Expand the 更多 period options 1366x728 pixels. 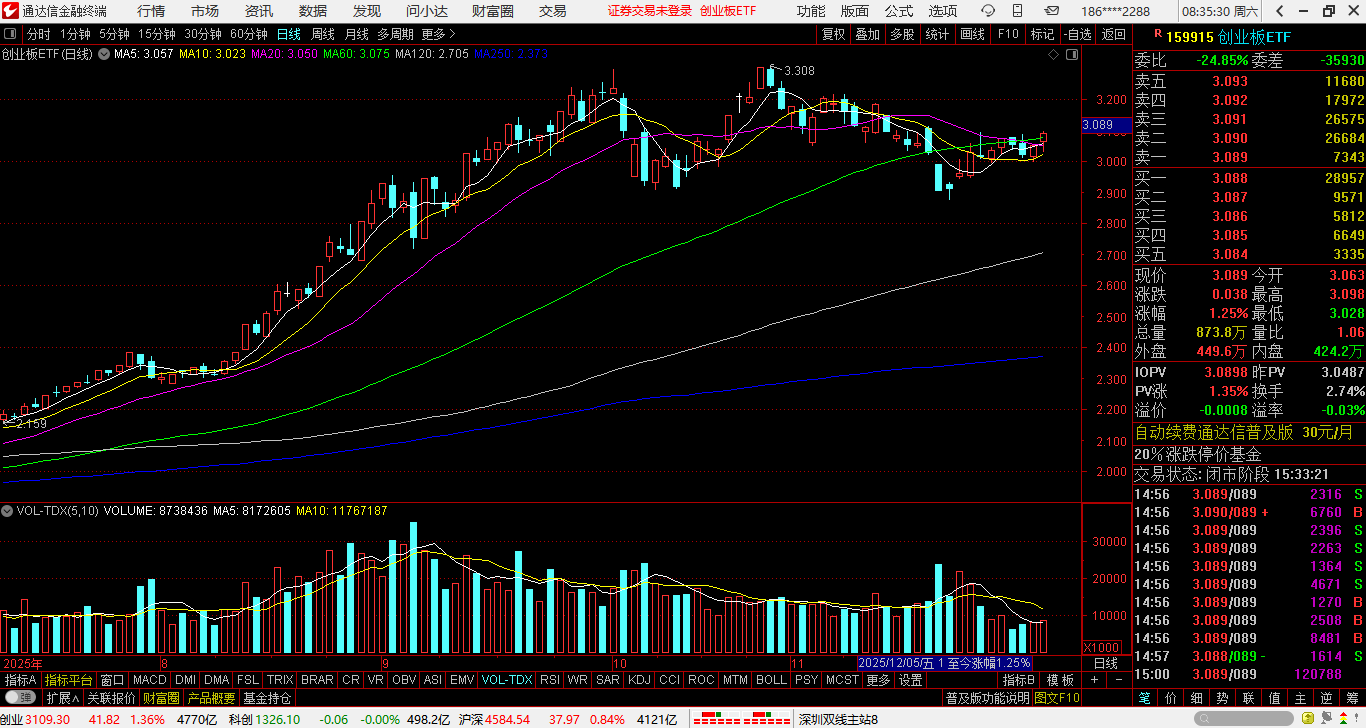pos(433,34)
